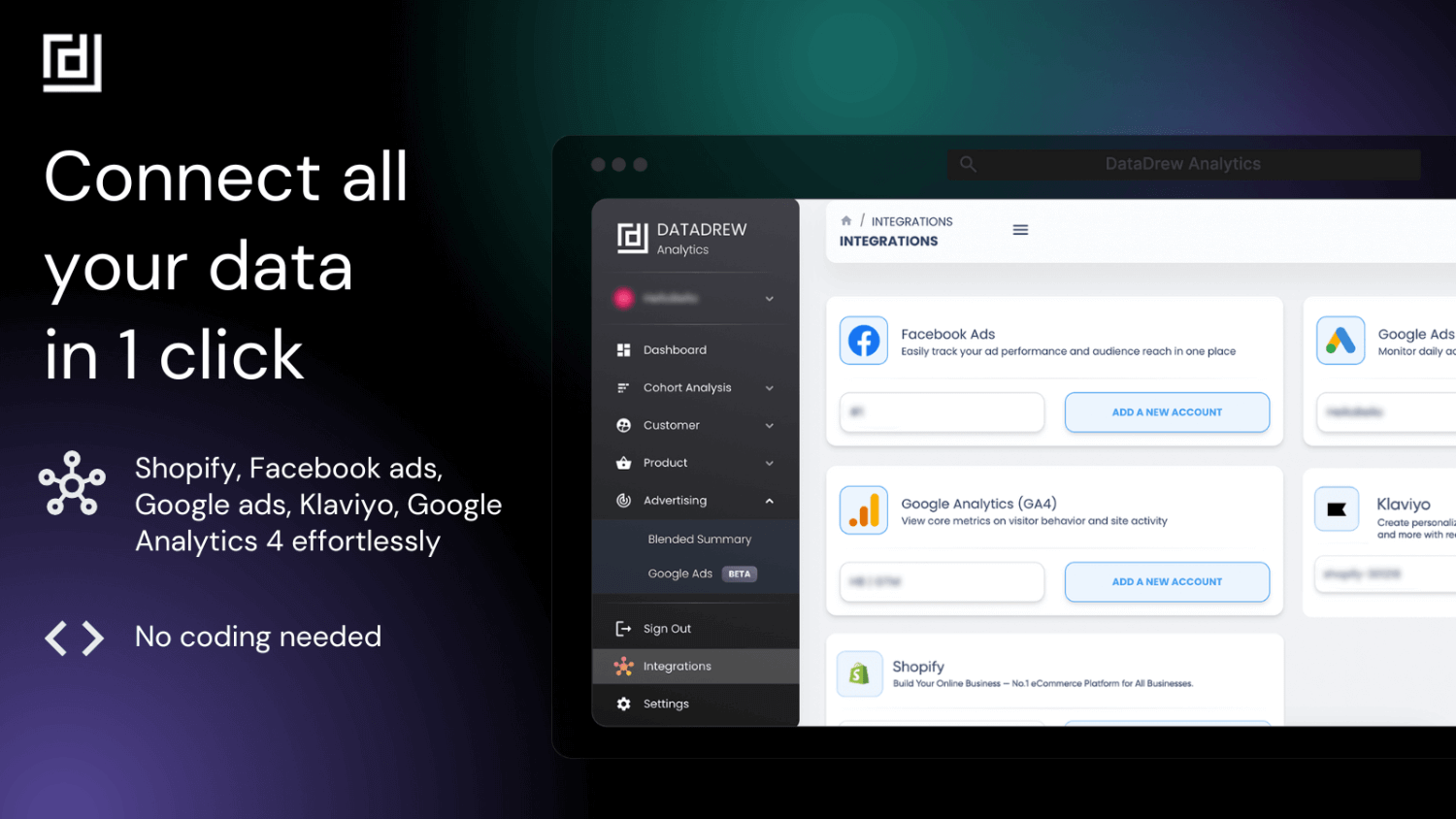Collapse the Advertising section
The width and height of the screenshot is (1456, 819).
pyautogui.click(x=769, y=501)
